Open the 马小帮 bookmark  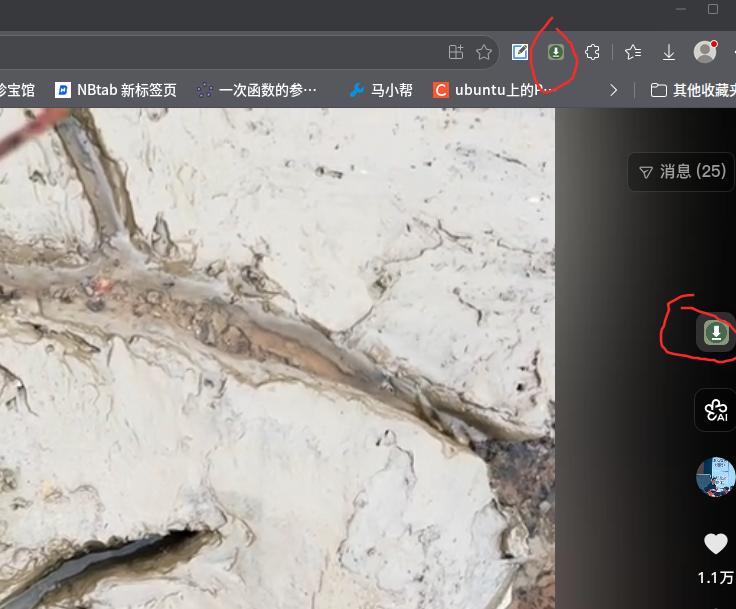[381, 90]
